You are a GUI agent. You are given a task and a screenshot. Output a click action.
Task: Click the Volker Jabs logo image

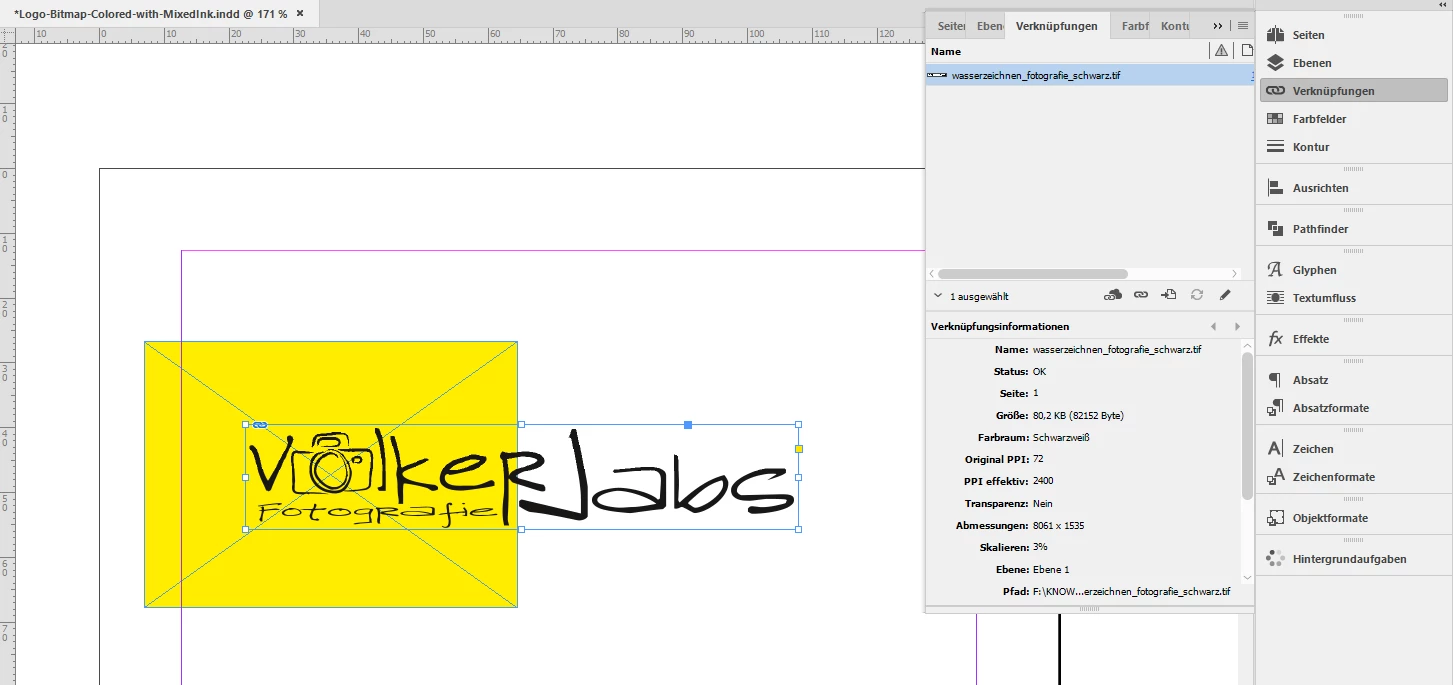pyautogui.click(x=520, y=478)
